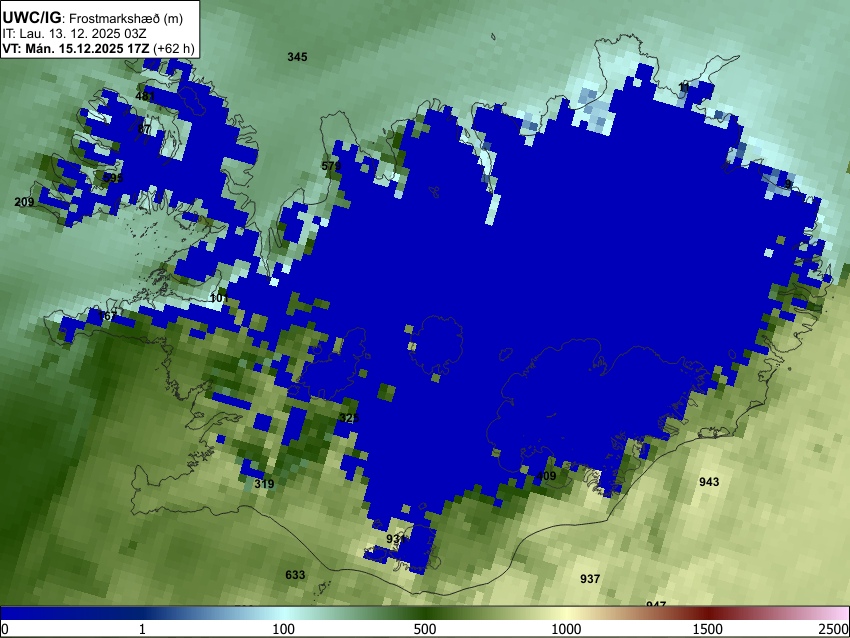Click the map value label 409
This screenshot has height=638, width=850.
[546, 476]
